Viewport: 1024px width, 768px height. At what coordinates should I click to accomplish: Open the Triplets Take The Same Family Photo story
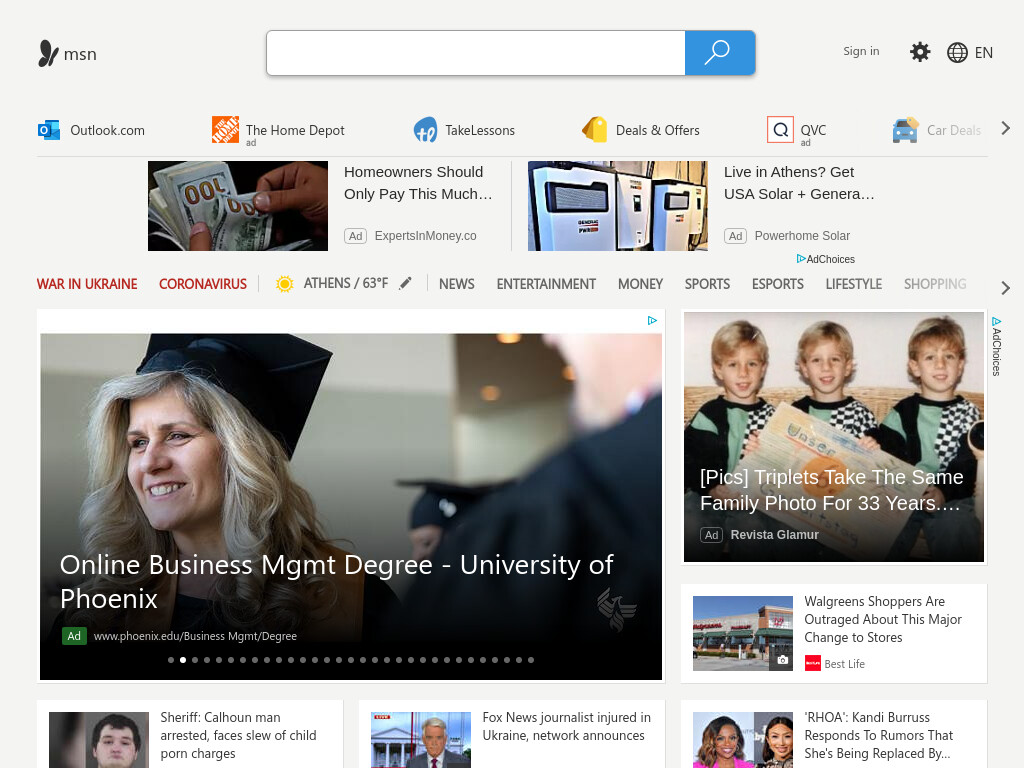pyautogui.click(x=831, y=490)
